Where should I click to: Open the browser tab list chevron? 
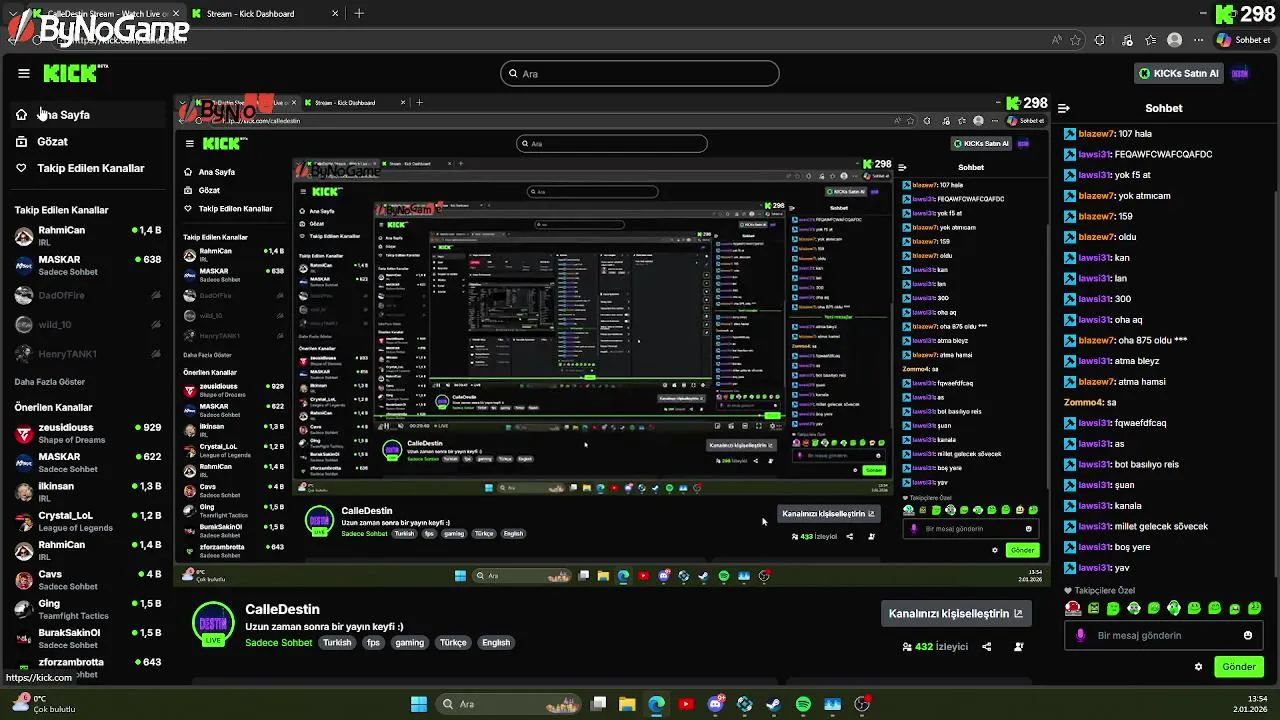[12, 14]
